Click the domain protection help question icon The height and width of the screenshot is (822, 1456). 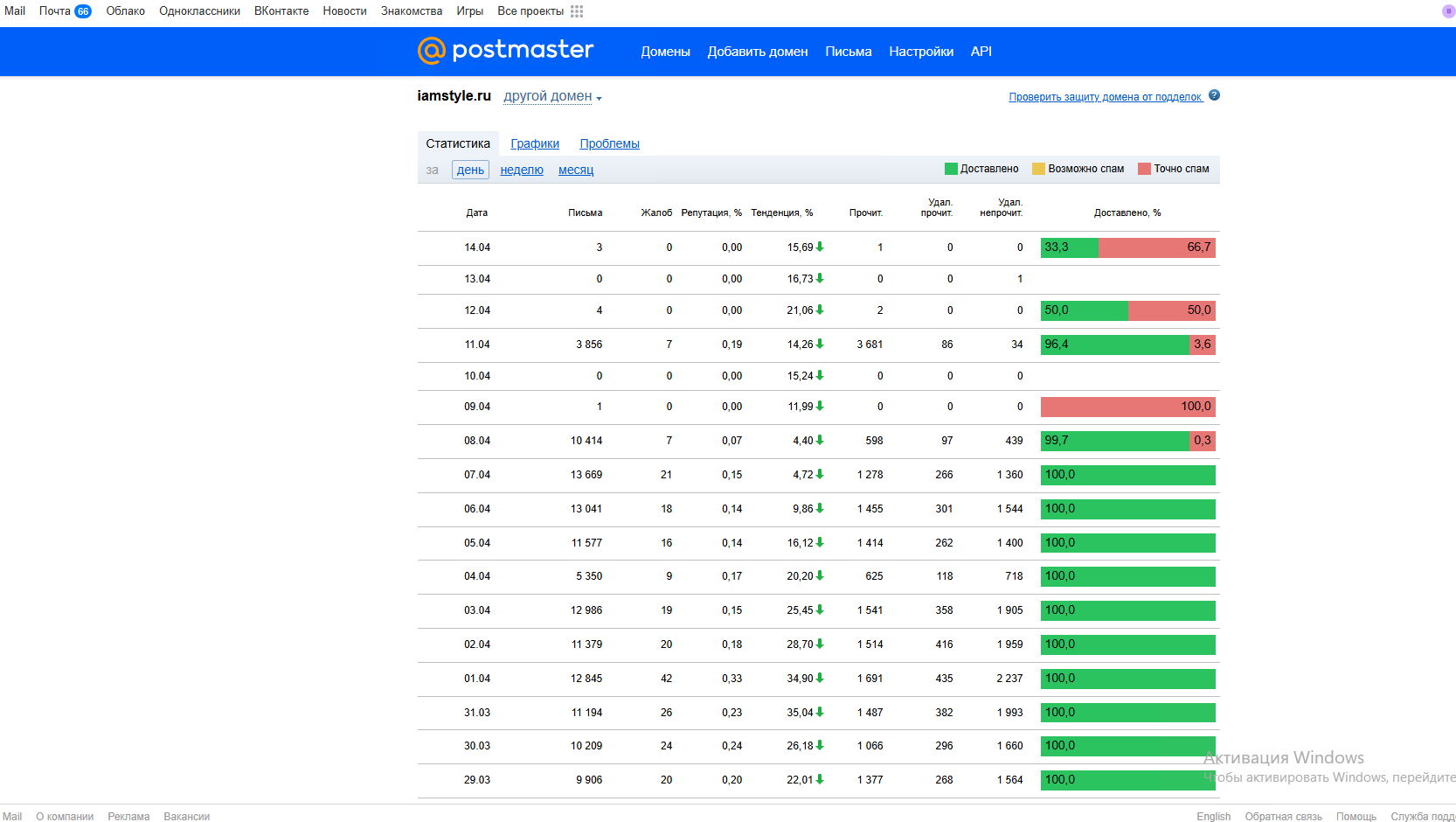(x=1214, y=95)
